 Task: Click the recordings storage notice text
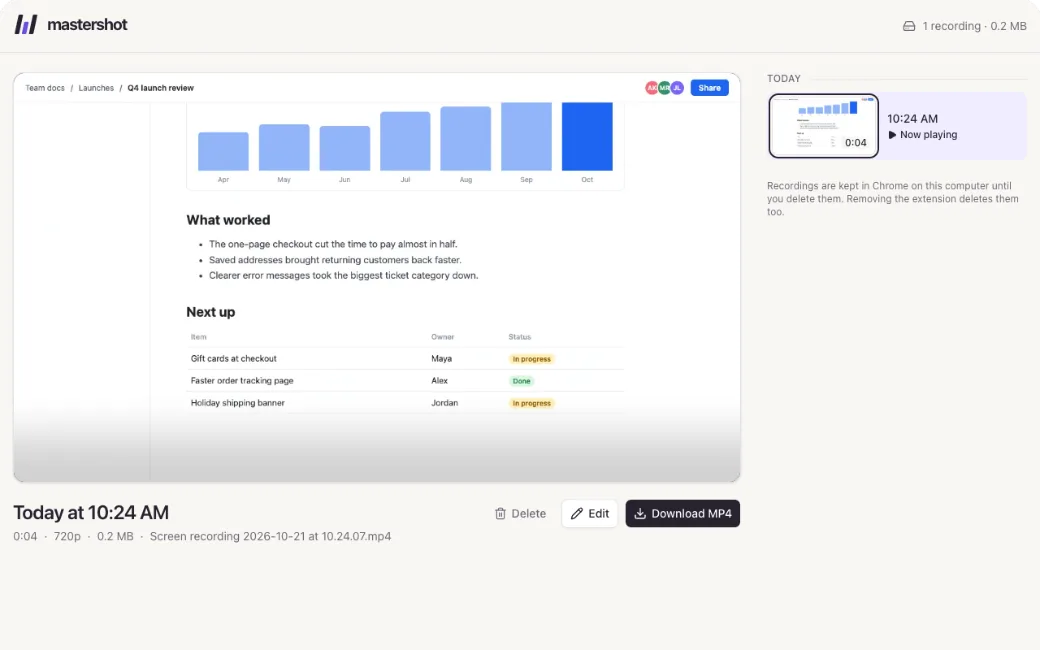click(x=893, y=198)
